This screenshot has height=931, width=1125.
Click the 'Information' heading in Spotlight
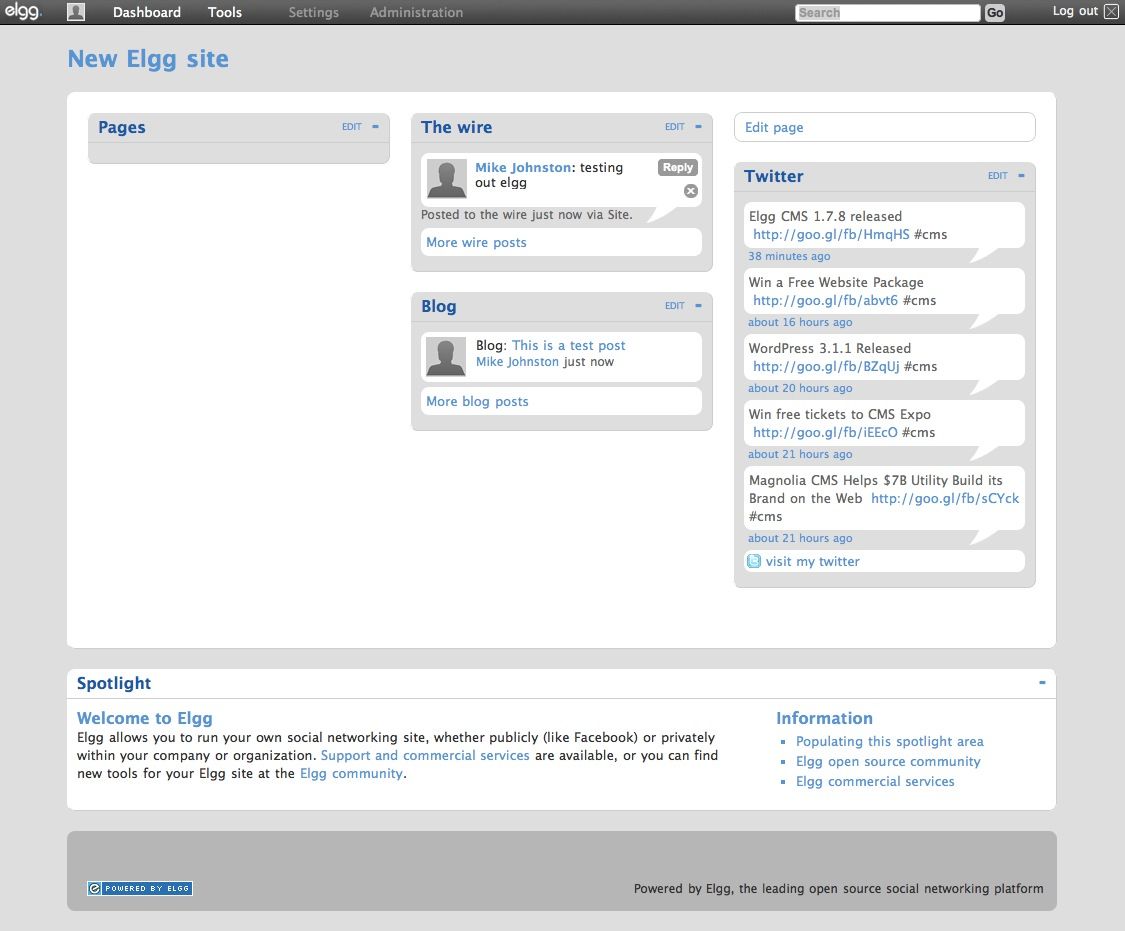[x=824, y=718]
